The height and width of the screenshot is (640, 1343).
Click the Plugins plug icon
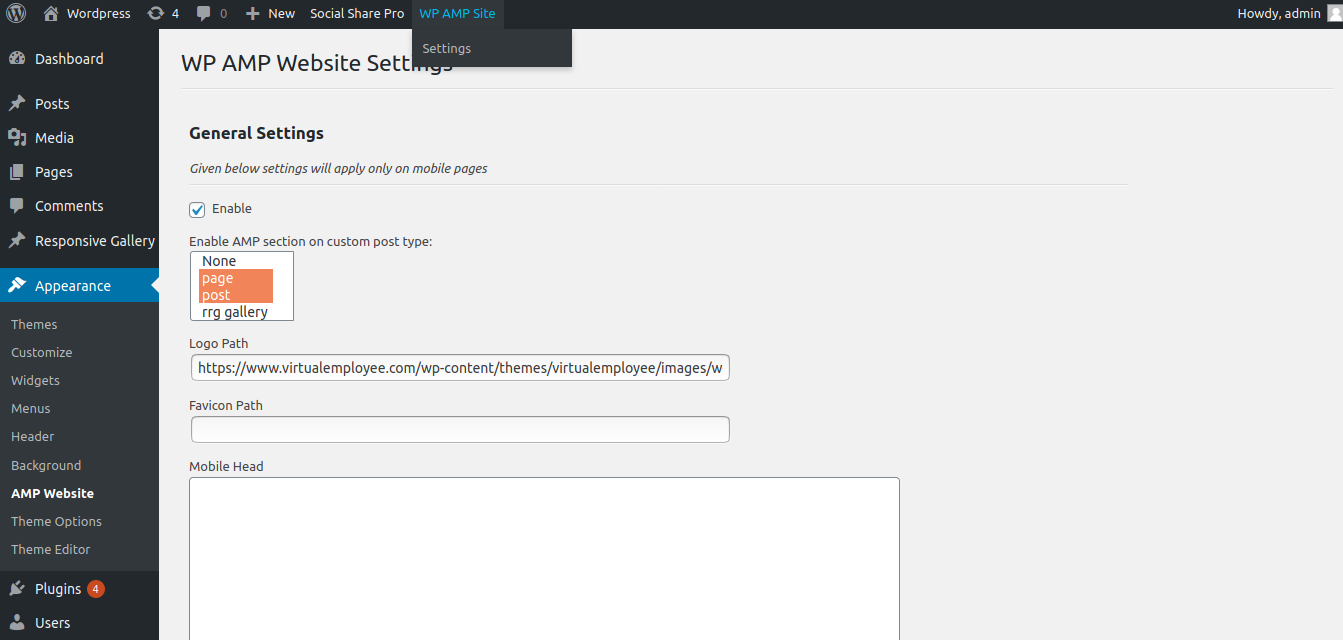click(x=17, y=589)
